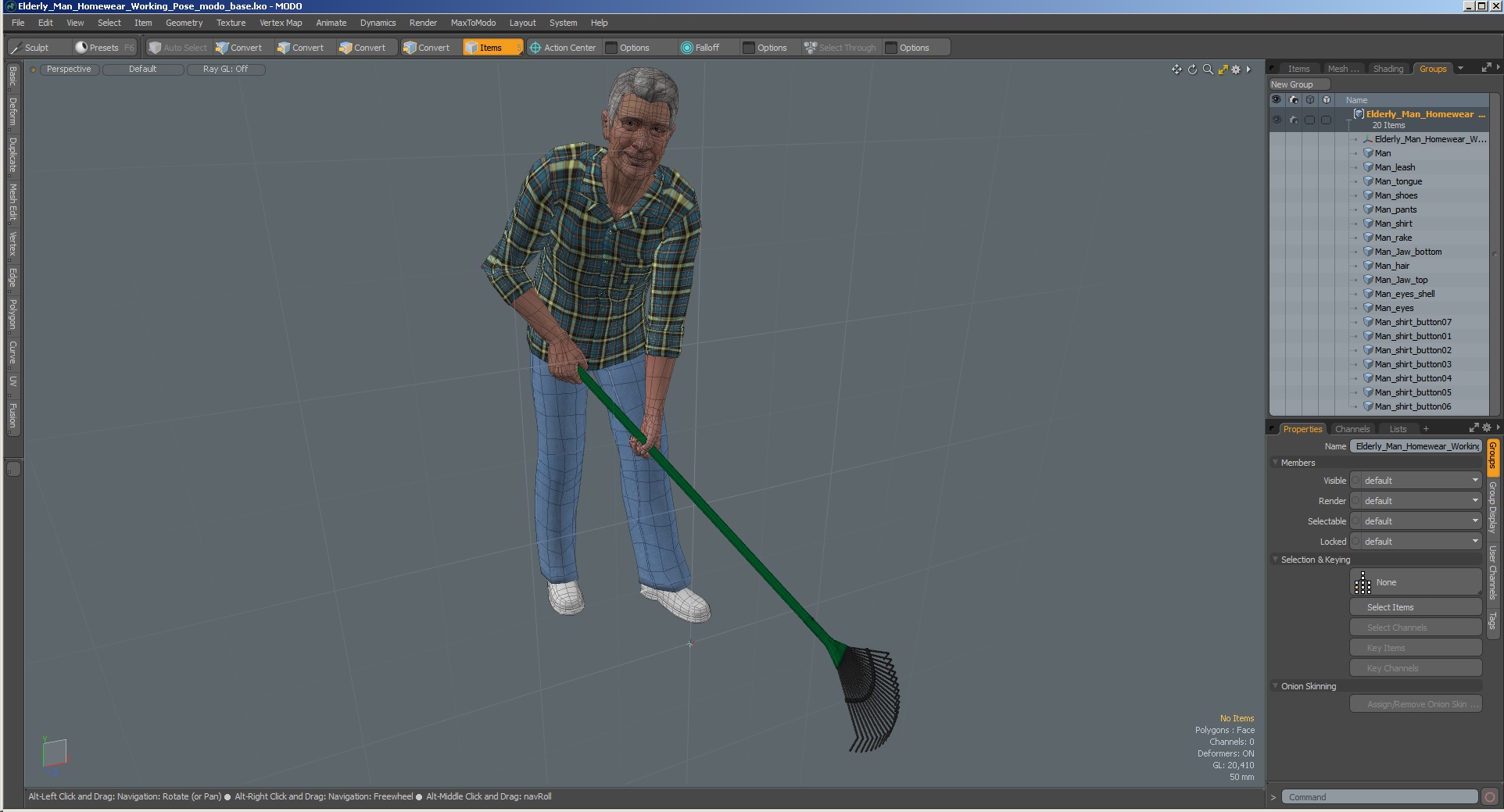Click Ray GL: Off button
This screenshot has width=1504, height=812.
[226, 70]
